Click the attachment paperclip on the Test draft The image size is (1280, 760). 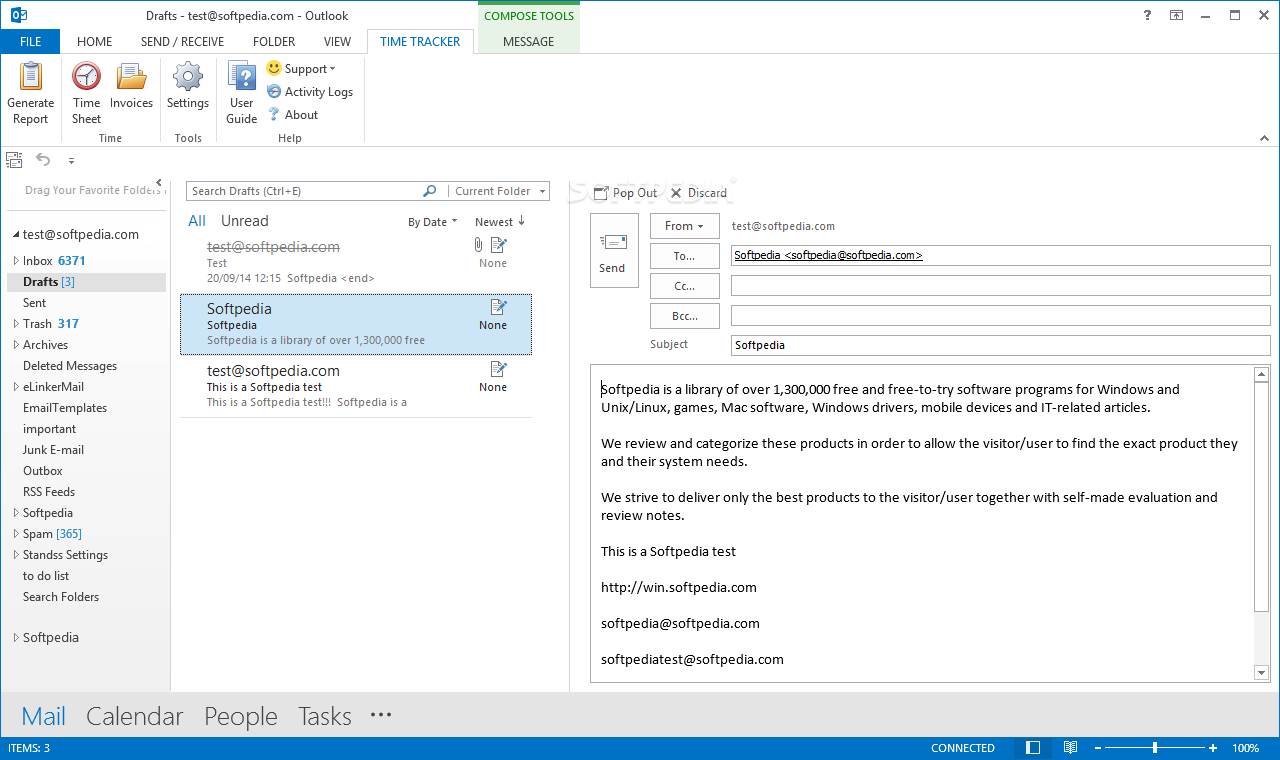click(x=478, y=245)
